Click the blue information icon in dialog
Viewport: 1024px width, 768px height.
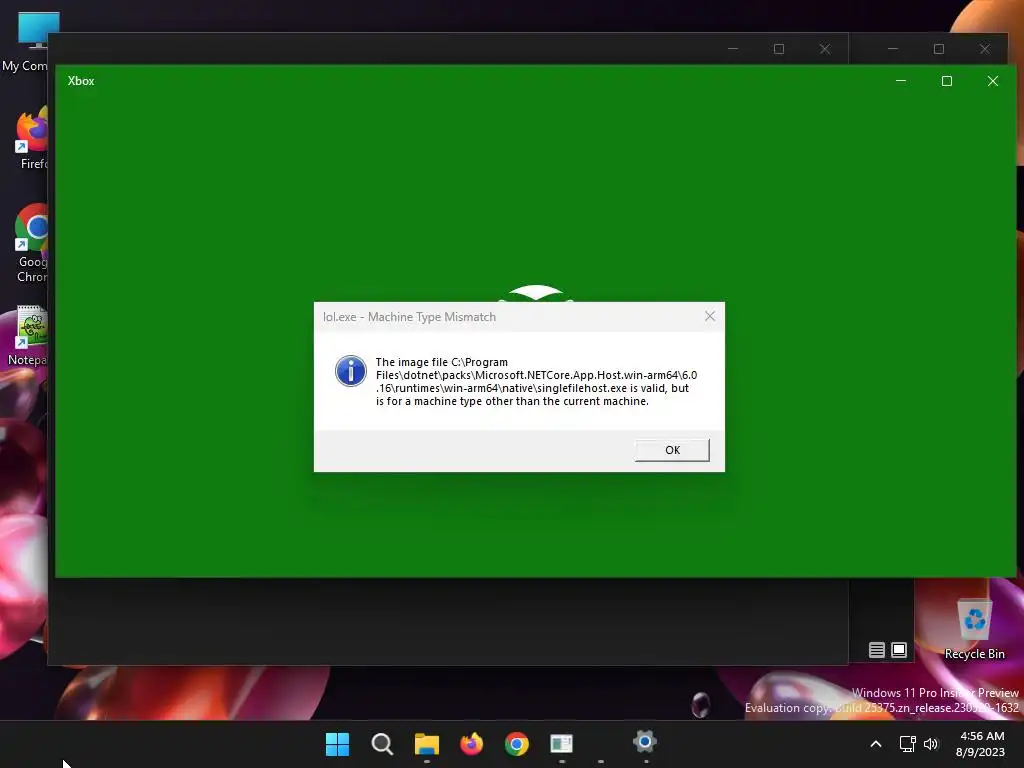tap(351, 371)
